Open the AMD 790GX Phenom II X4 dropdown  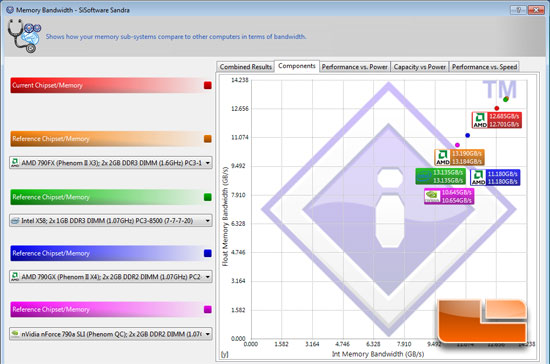point(111,277)
